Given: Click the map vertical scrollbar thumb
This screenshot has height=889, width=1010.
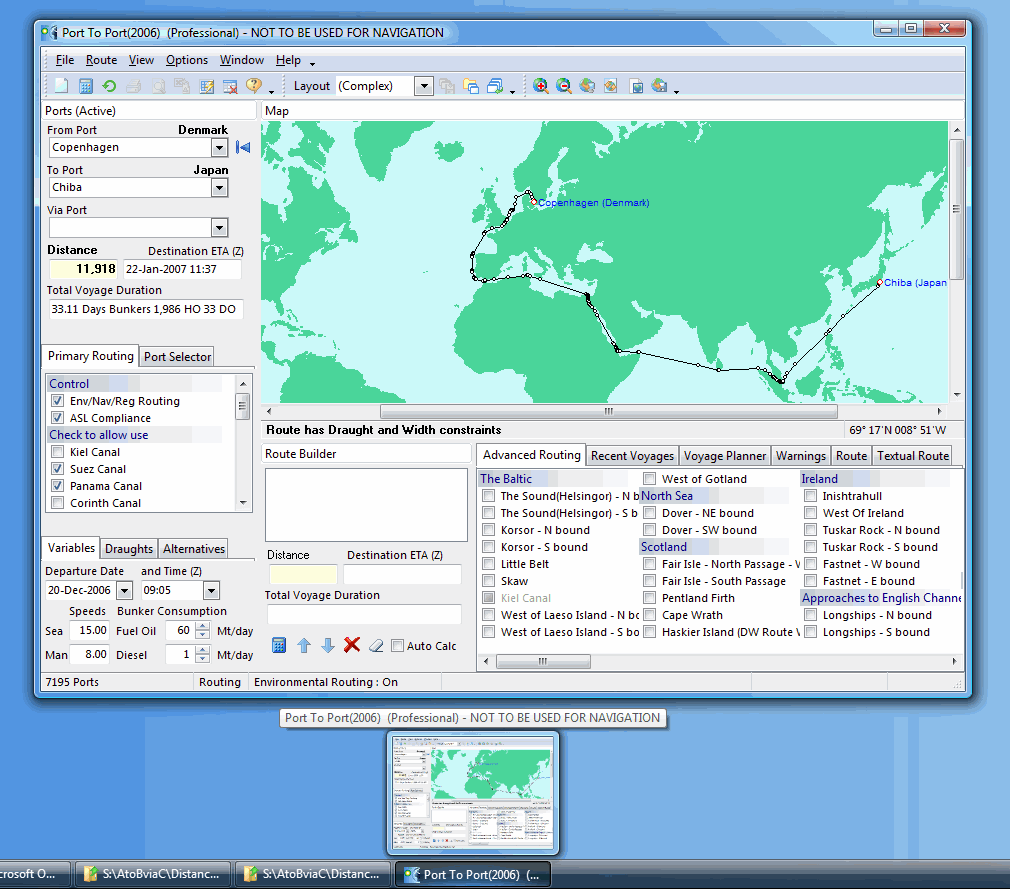Looking at the screenshot, I should pyautogui.click(x=957, y=209).
